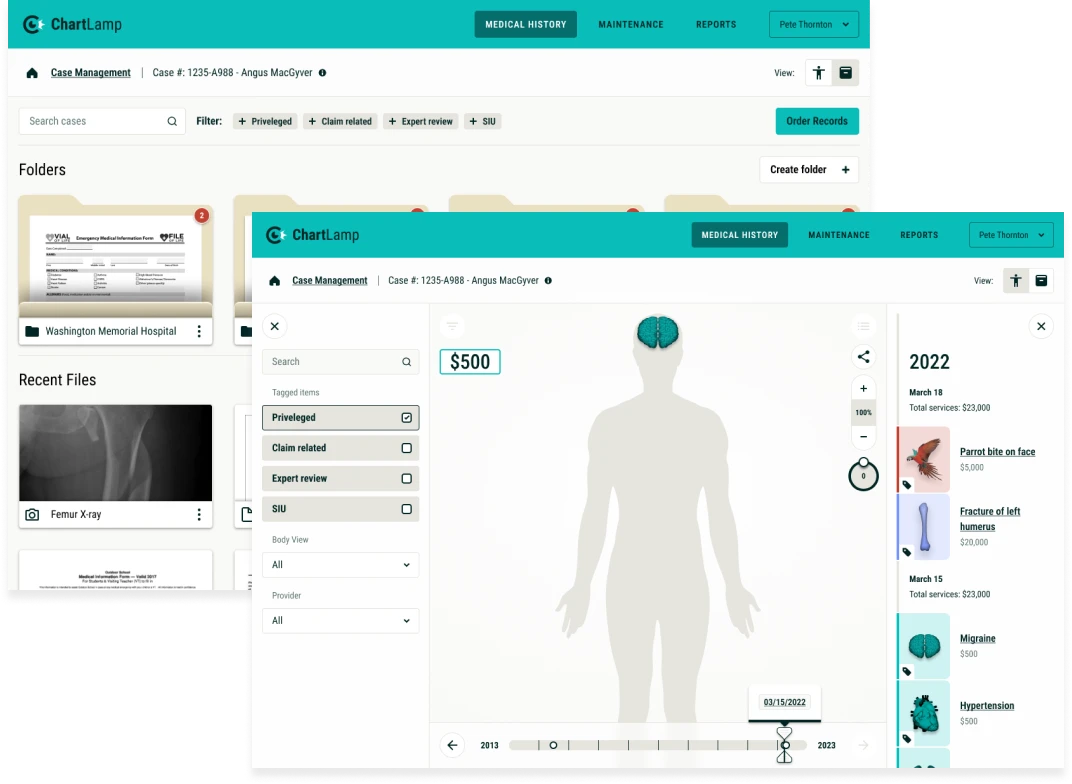1072x784 pixels.
Task: Click search magnifier in filter sidebar
Action: pyautogui.click(x=407, y=362)
